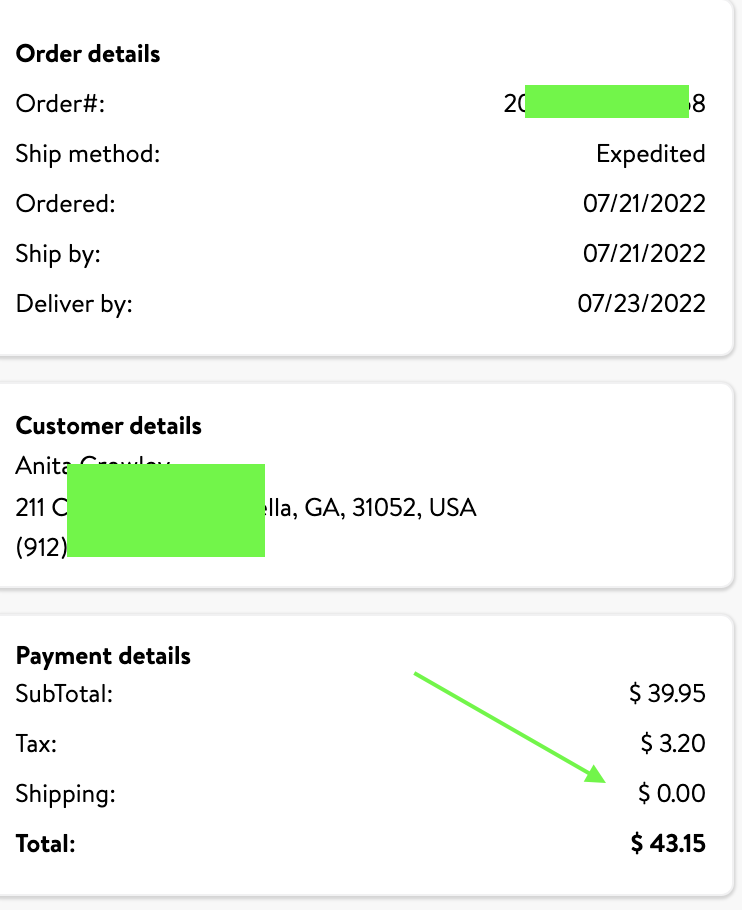Click the Payment details heading
Viewport: 742px width, 910px height.
pos(103,656)
